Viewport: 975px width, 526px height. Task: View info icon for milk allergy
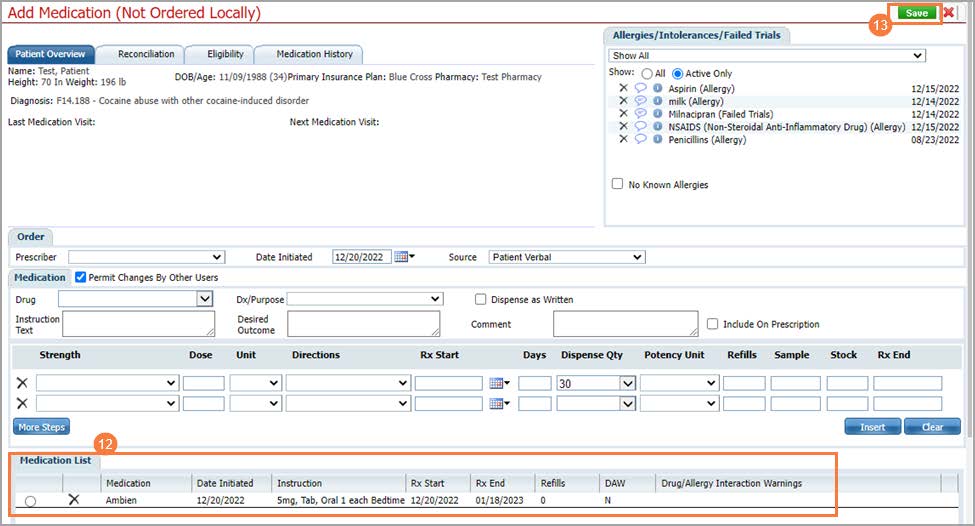pos(657,101)
